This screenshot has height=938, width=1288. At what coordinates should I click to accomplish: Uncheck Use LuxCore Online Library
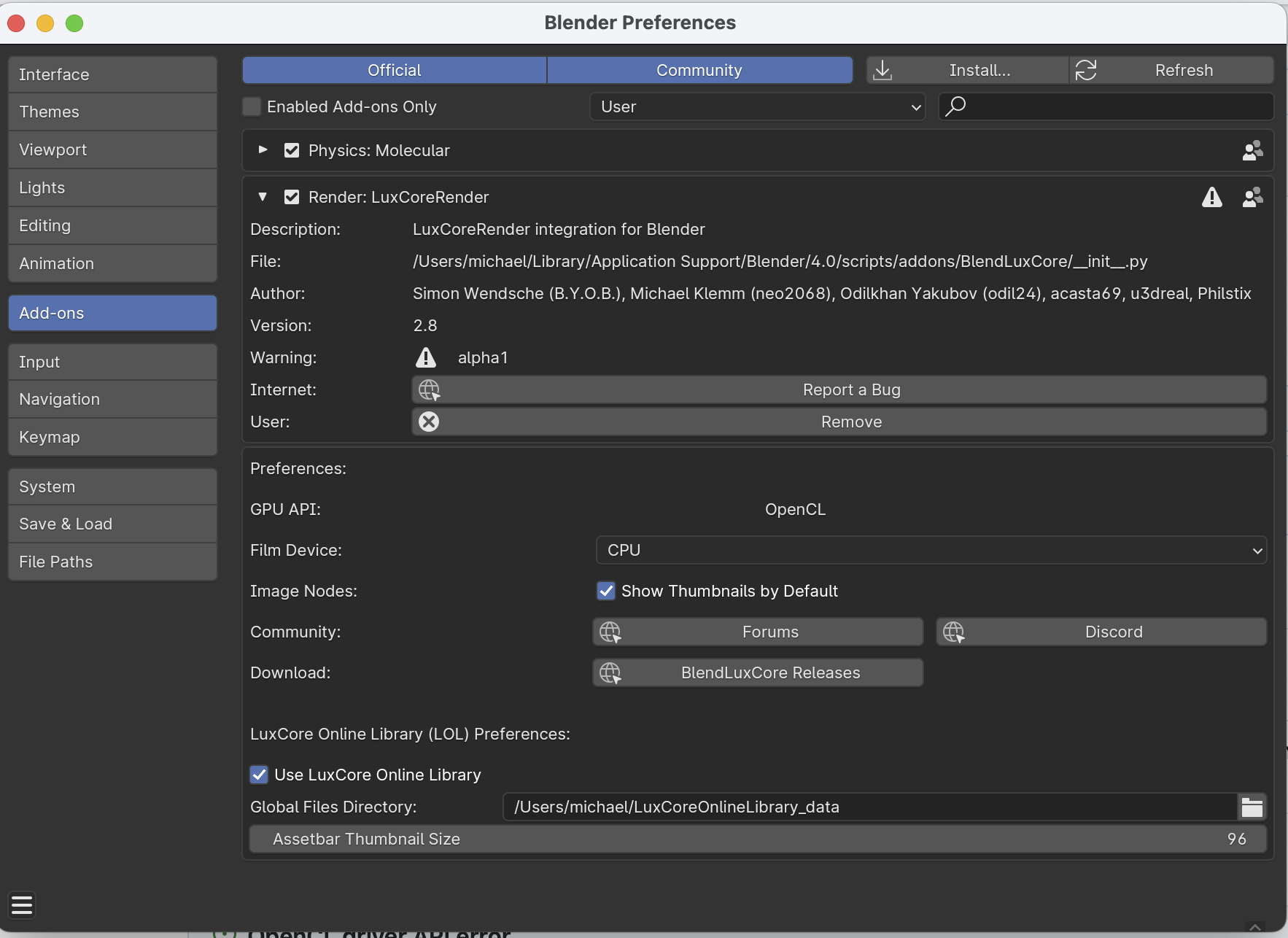pos(259,775)
